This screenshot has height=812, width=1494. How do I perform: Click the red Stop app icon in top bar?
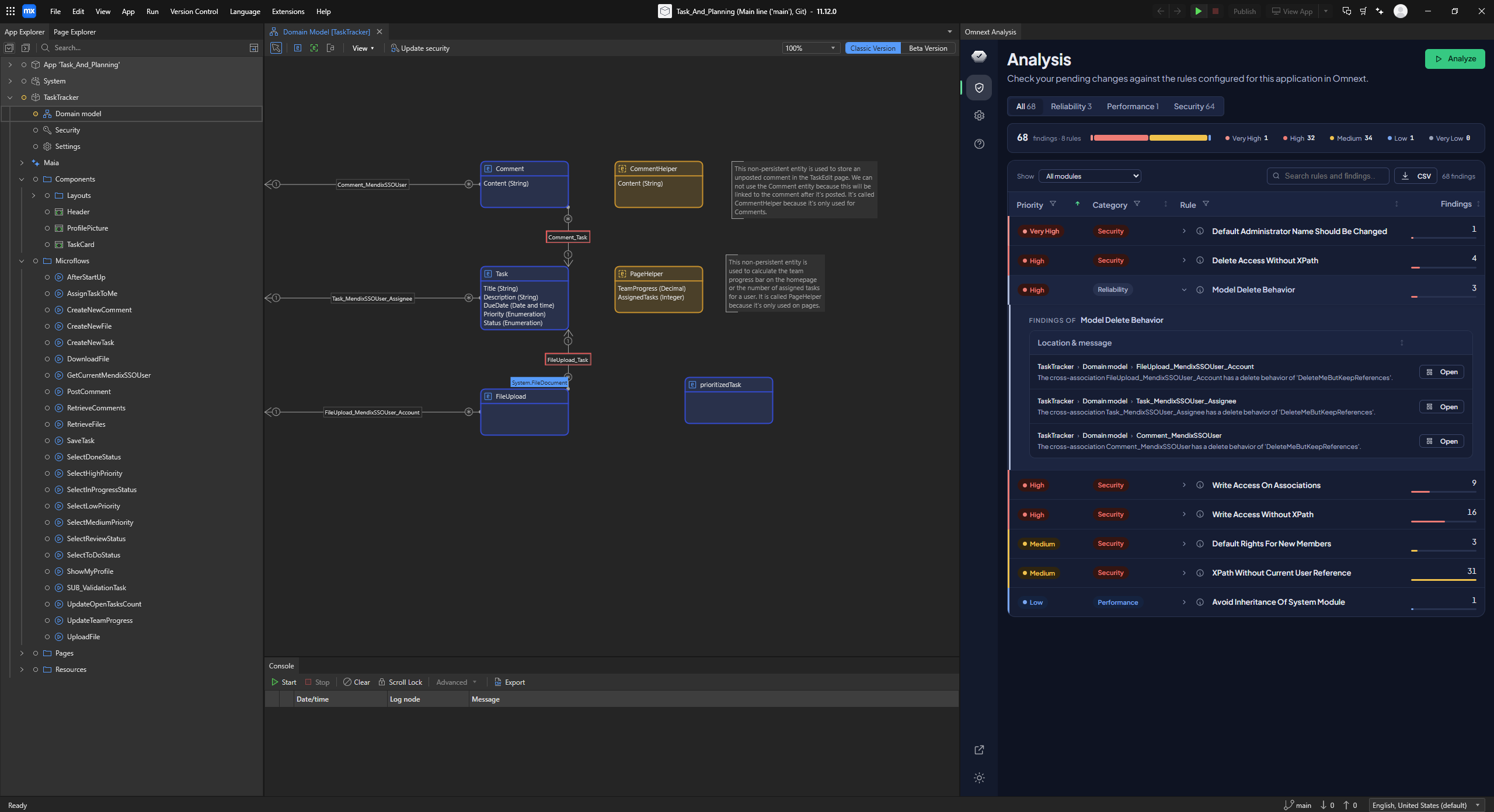[1216, 11]
